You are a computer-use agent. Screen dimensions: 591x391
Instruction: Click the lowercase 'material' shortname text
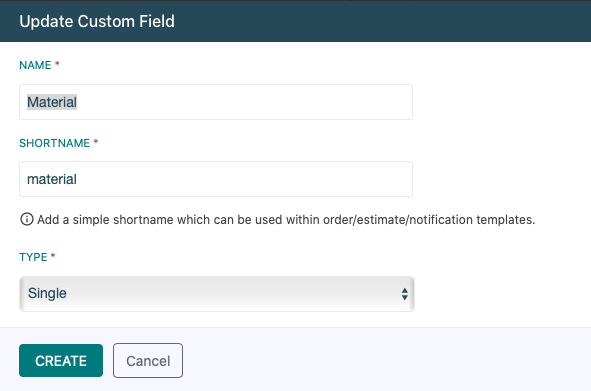[52, 179]
